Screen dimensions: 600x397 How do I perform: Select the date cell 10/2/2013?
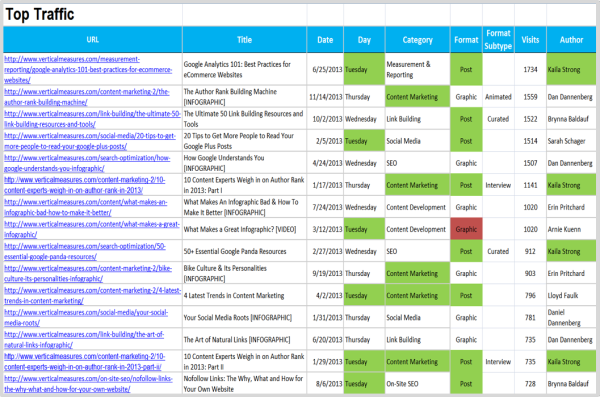point(325,119)
